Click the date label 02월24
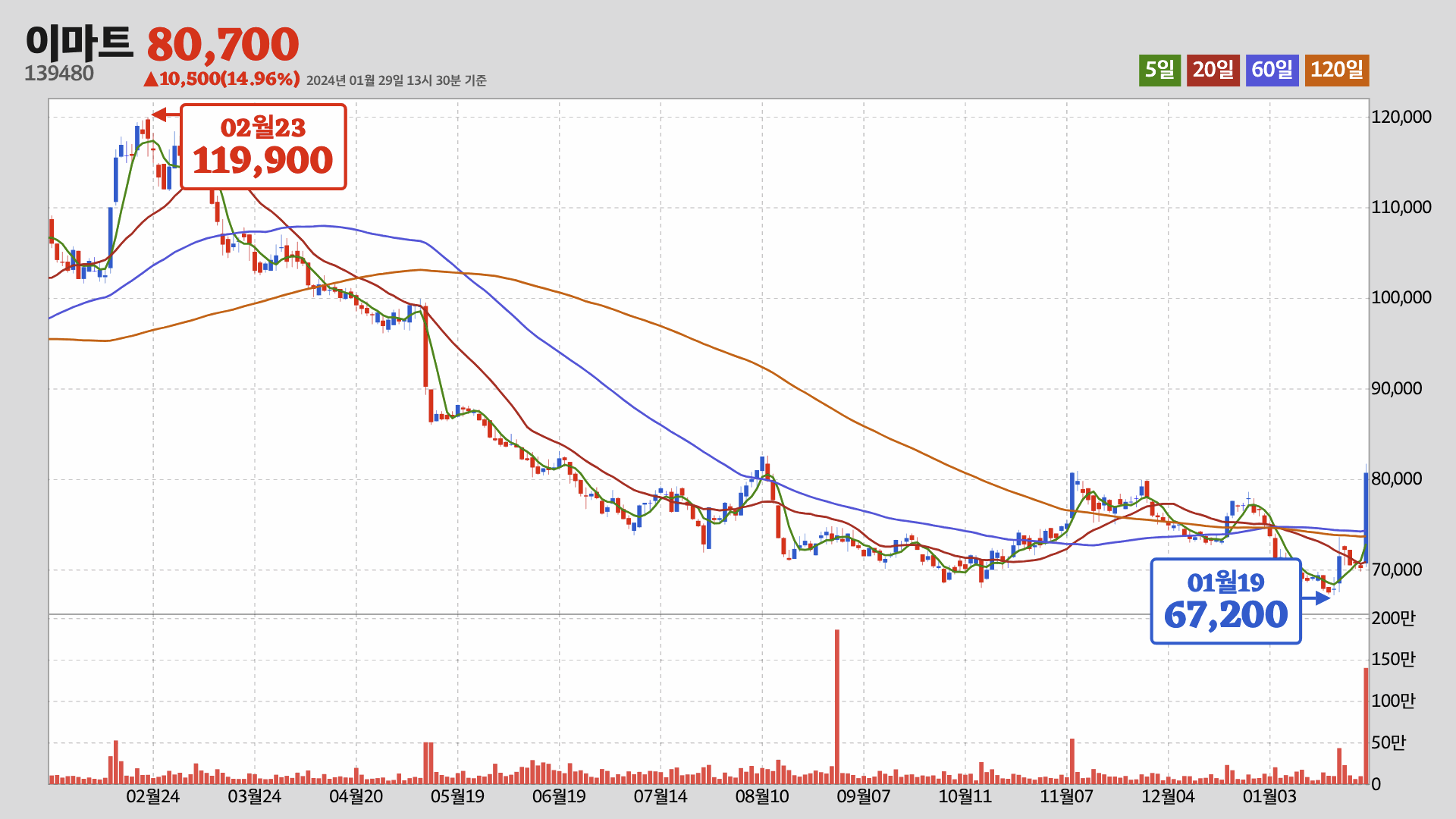This screenshot has height=819, width=1456. [153, 796]
